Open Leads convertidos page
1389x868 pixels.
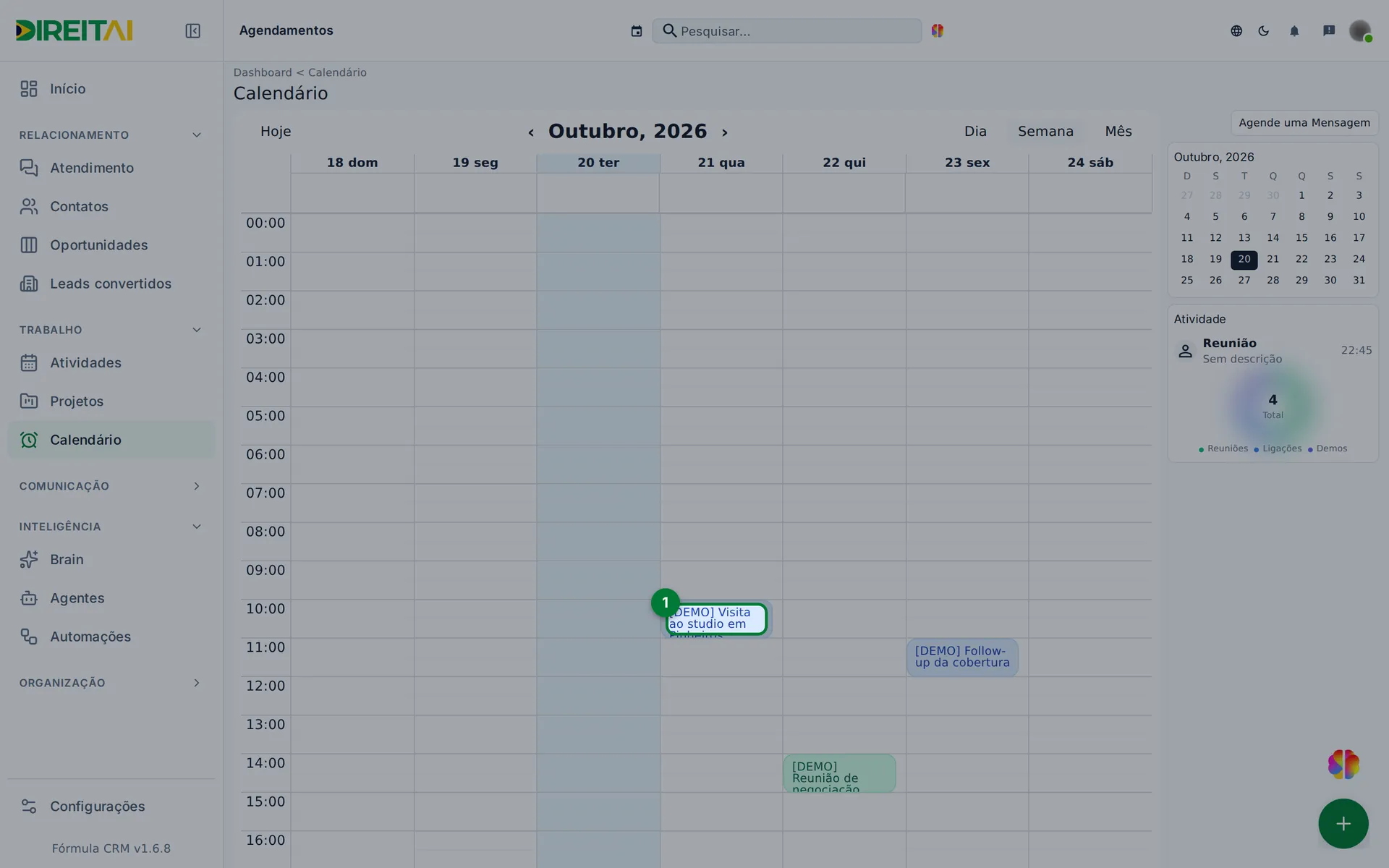coord(111,284)
